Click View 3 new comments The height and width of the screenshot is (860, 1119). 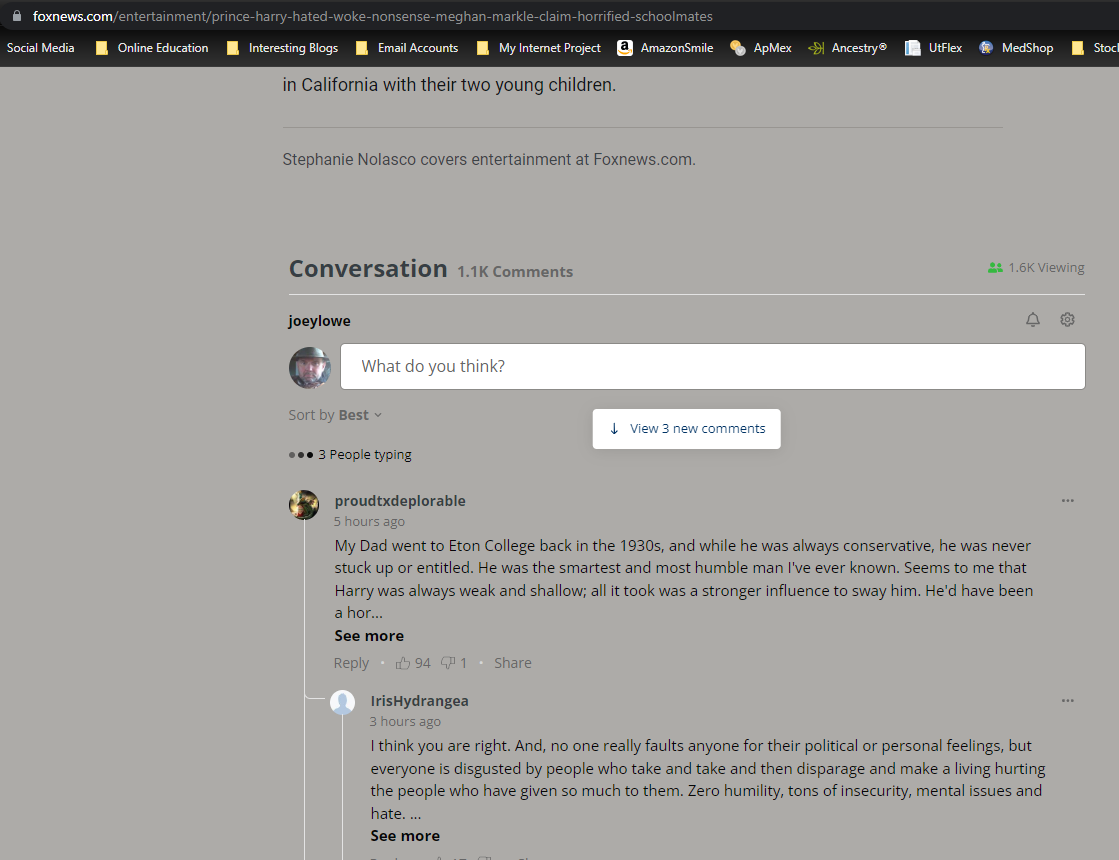coord(686,428)
